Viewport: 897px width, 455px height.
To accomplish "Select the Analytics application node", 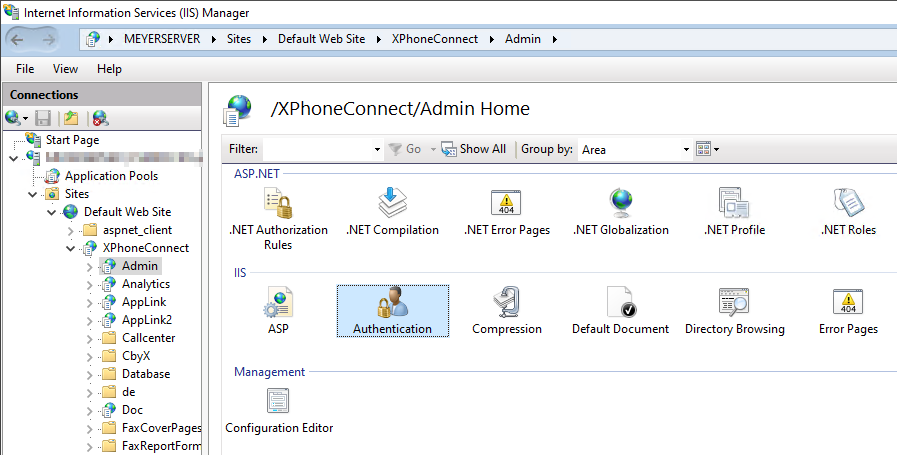I will 146,284.
